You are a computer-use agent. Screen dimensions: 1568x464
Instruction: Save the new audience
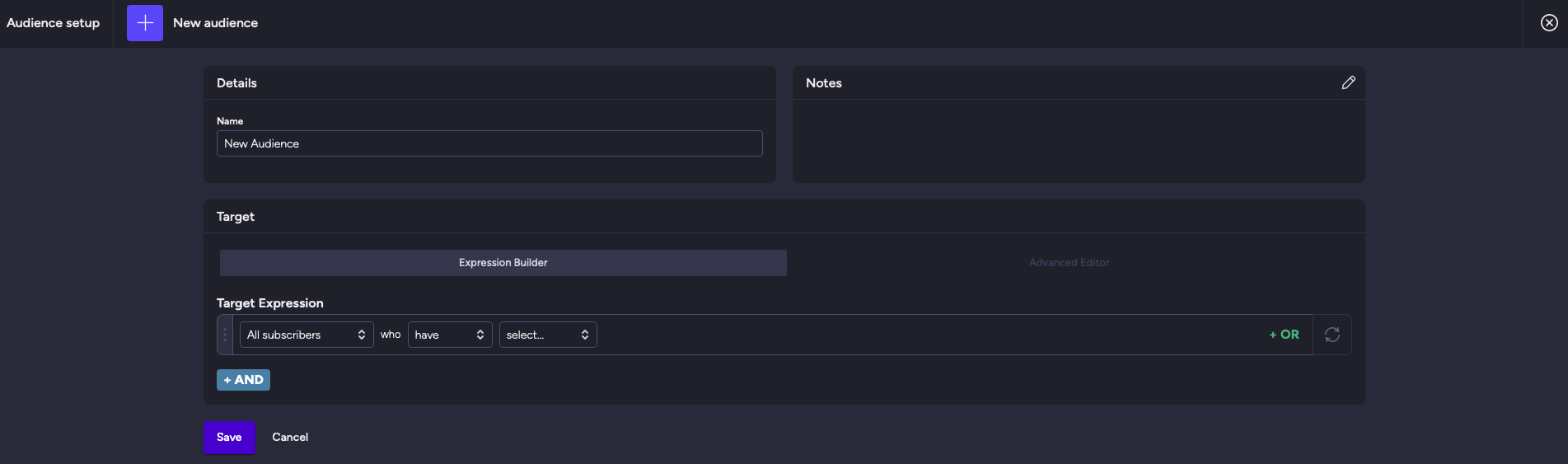click(x=229, y=438)
